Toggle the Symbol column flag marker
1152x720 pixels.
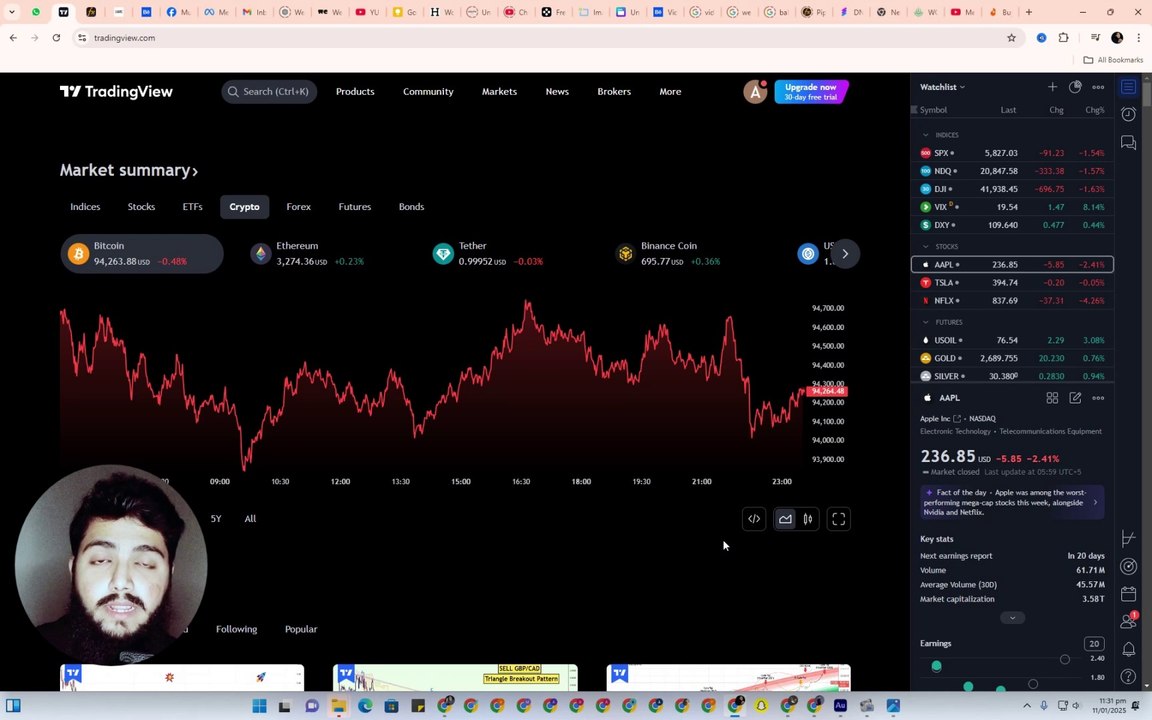tap(914, 109)
